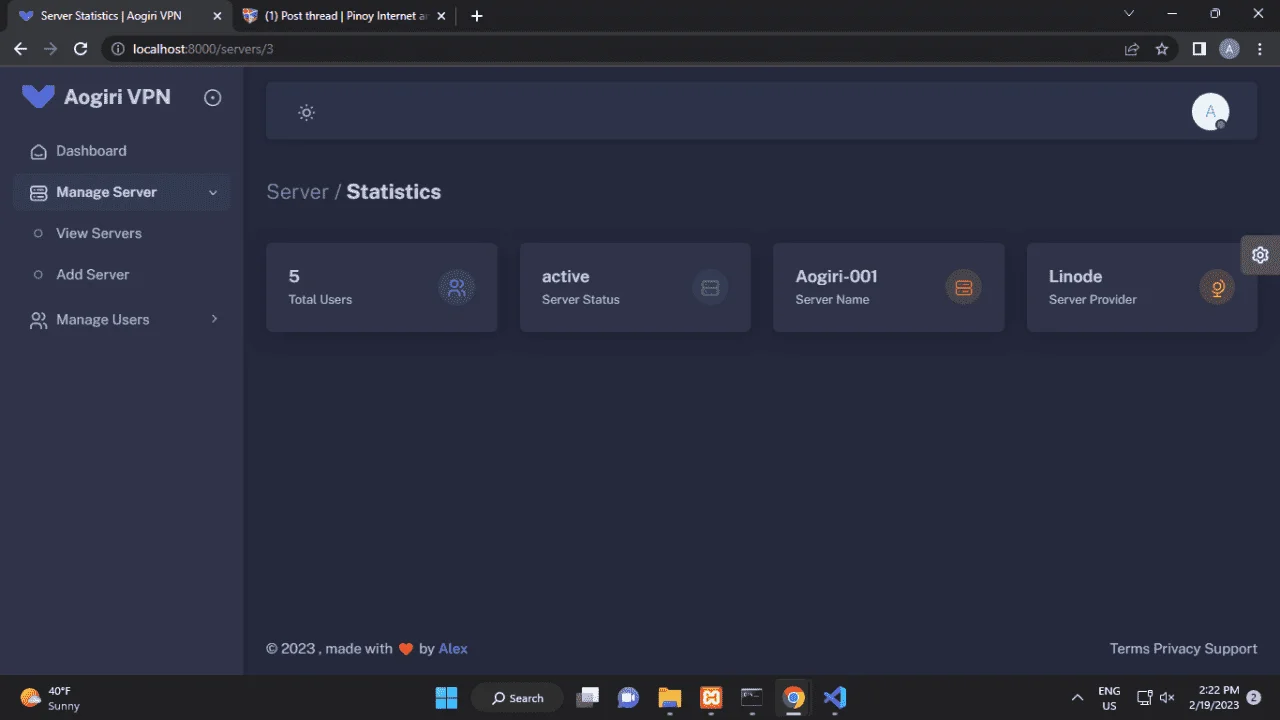Open the template customizer gear
This screenshot has height=720, width=1280.
(x=1260, y=255)
